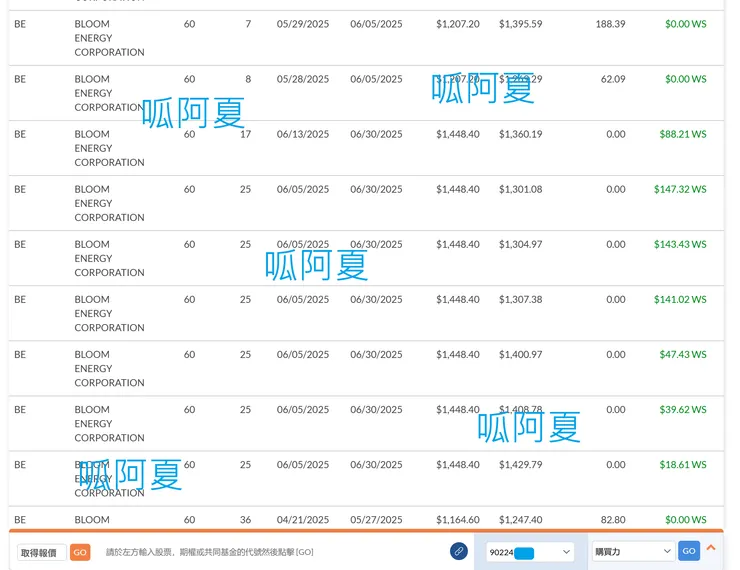Viewport: 740px width, 570px height.
Task: Select the $1,164.60 cell
Action: [x=457, y=520]
